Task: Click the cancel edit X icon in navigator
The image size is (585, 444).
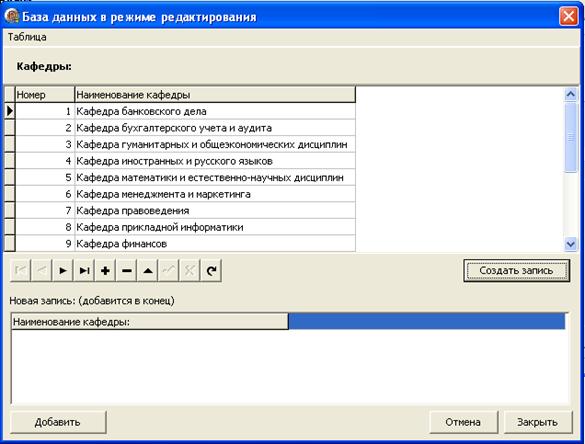Action: [190, 271]
